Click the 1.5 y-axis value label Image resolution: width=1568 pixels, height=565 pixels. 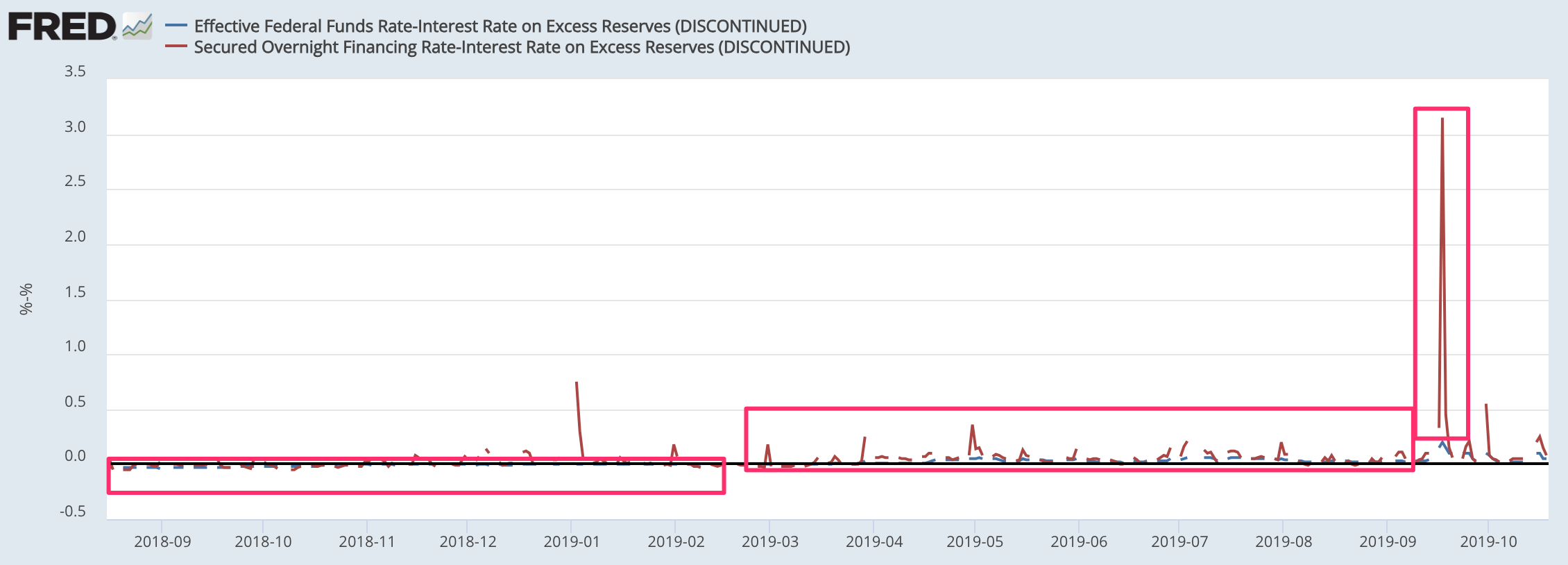[75, 292]
